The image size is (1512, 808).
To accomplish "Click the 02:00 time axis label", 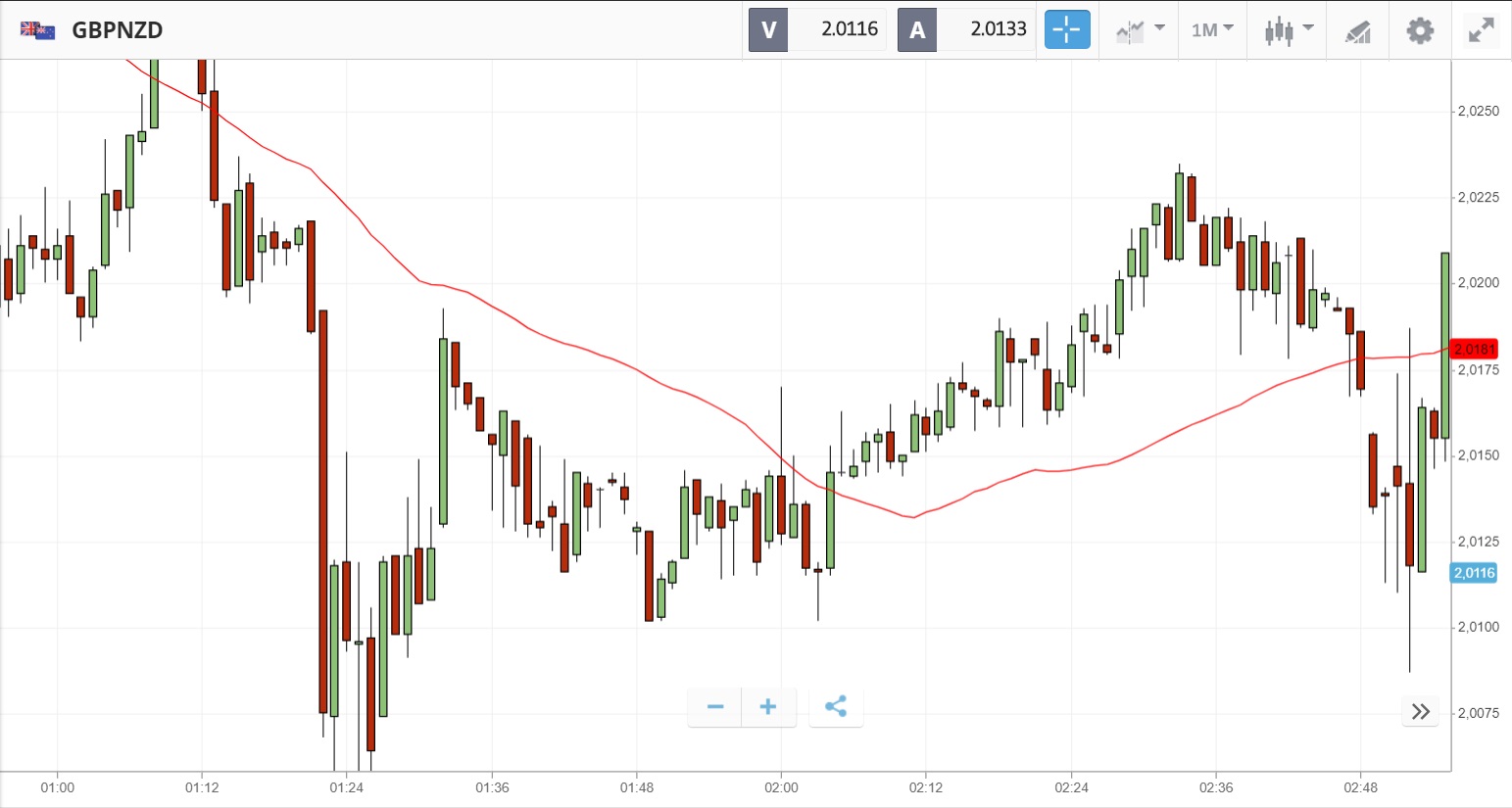I will tap(781, 787).
